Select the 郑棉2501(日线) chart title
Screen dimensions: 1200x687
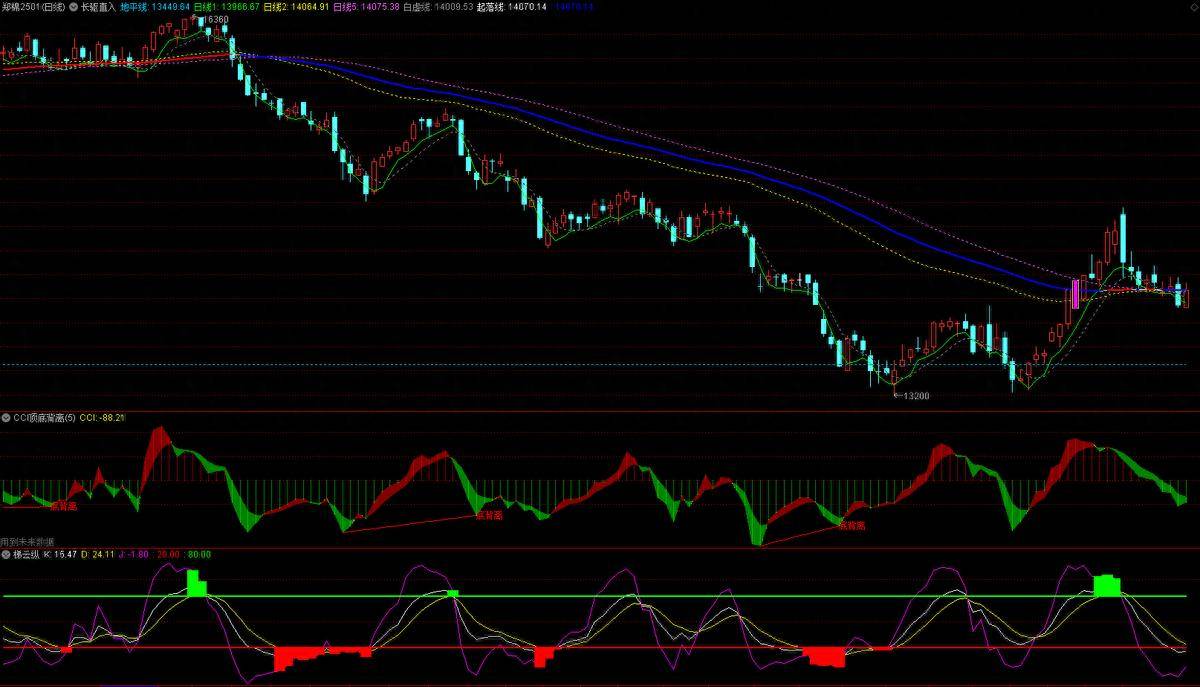click(33, 6)
